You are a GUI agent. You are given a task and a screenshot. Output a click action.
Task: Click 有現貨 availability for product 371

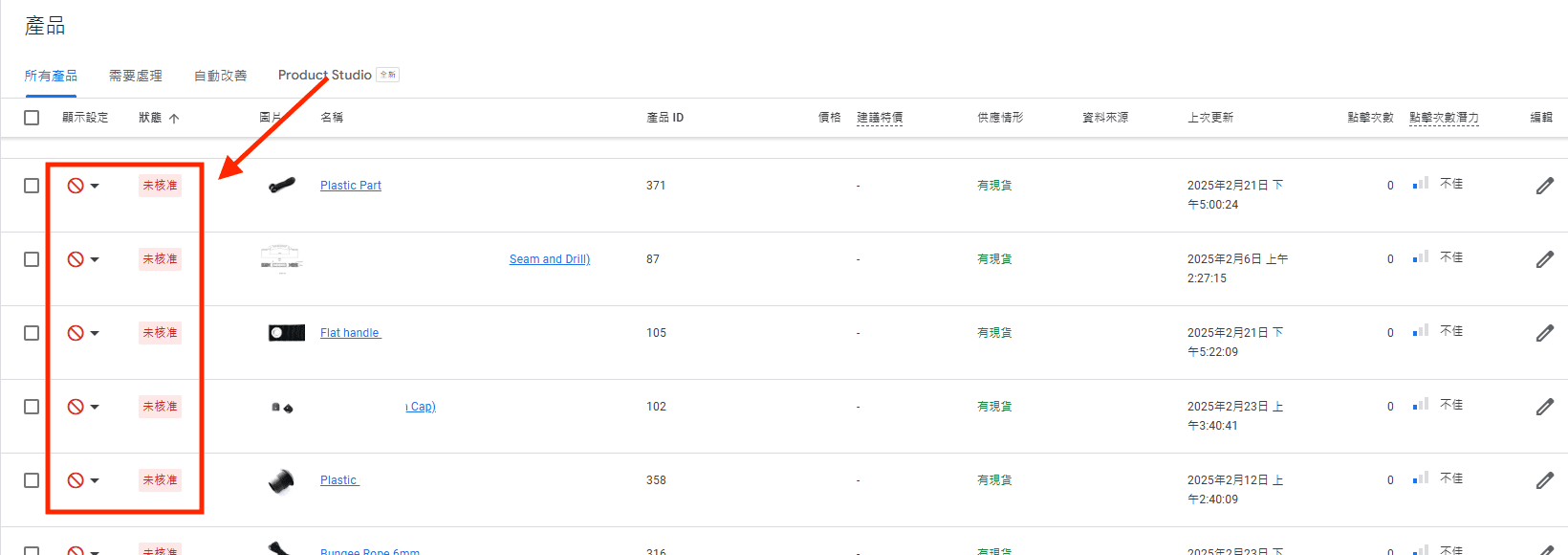point(994,186)
